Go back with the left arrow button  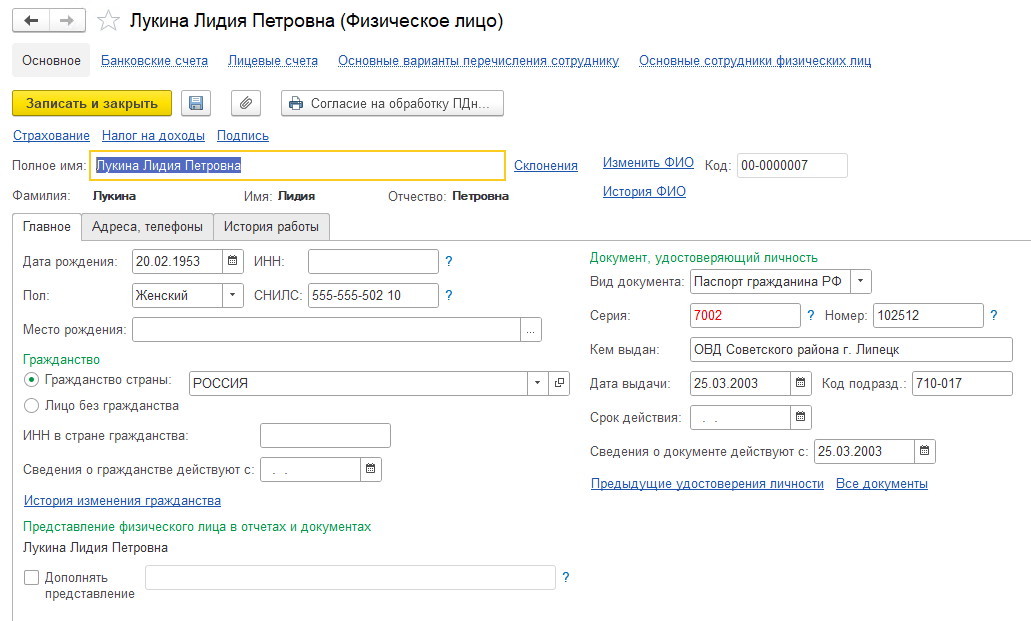[x=31, y=20]
